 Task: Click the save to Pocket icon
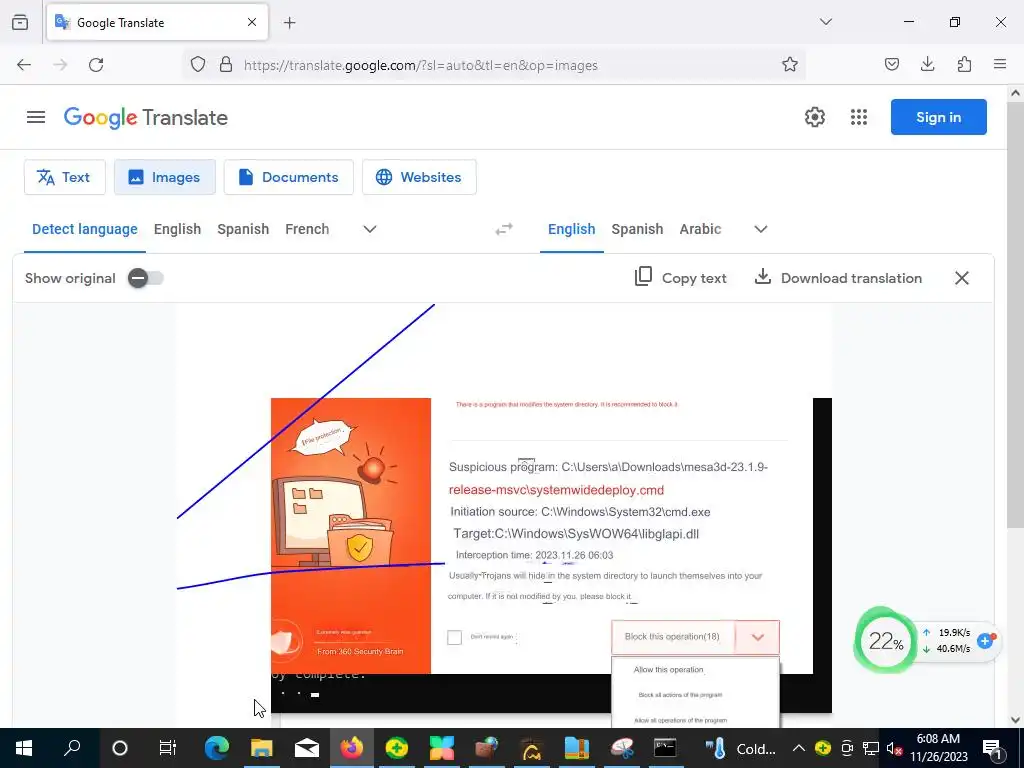(x=891, y=65)
